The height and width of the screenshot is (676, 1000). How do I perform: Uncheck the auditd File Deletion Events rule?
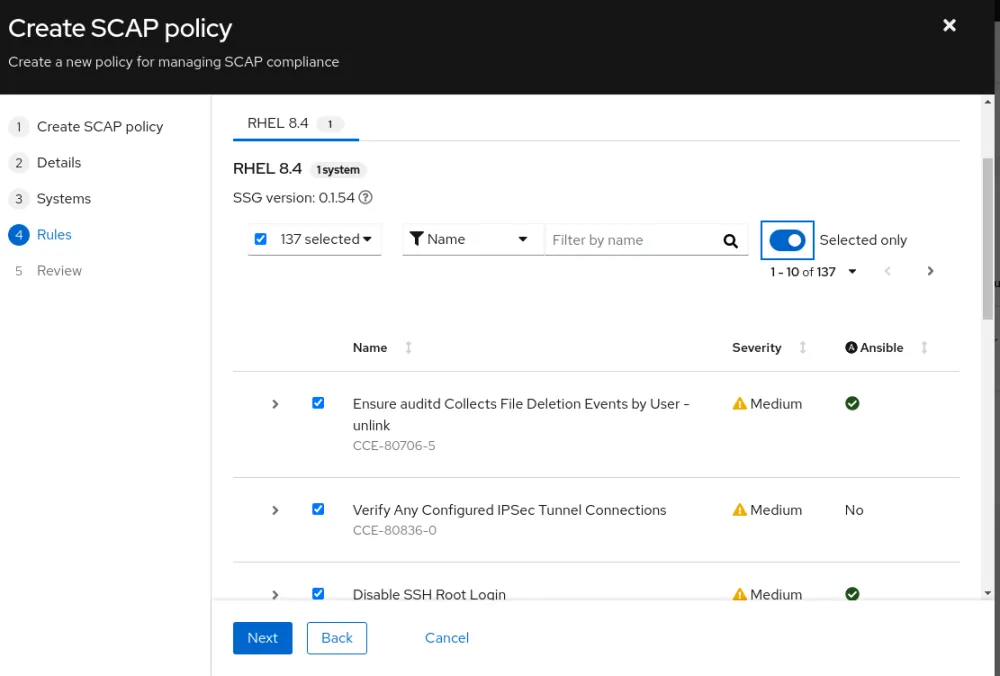[x=318, y=403]
